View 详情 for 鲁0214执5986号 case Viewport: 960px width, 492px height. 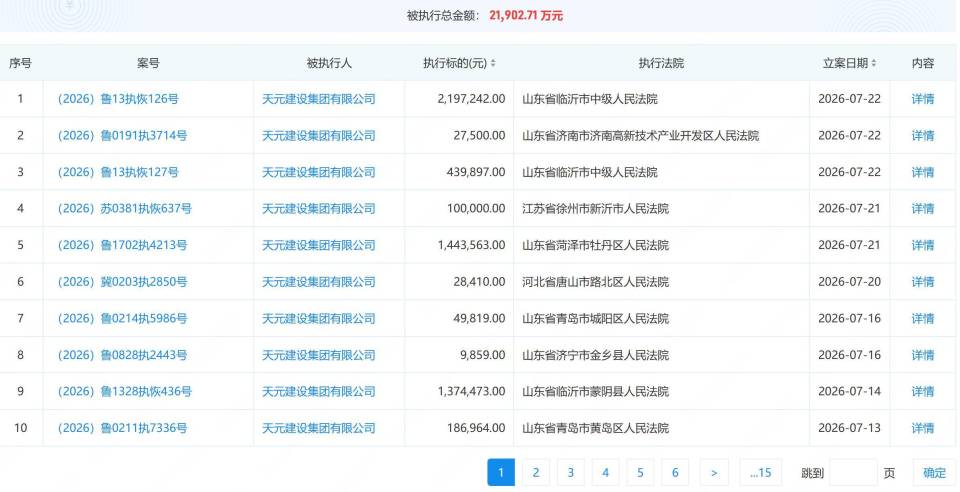tap(923, 318)
